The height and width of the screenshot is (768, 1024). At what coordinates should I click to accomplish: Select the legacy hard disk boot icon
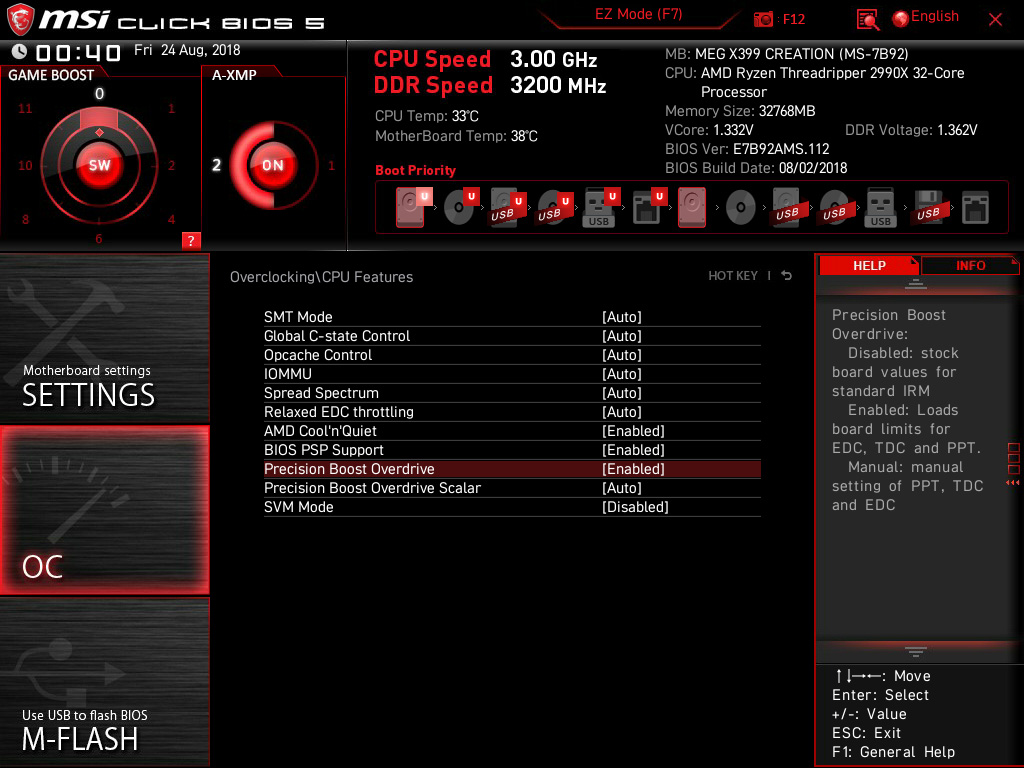pos(692,207)
